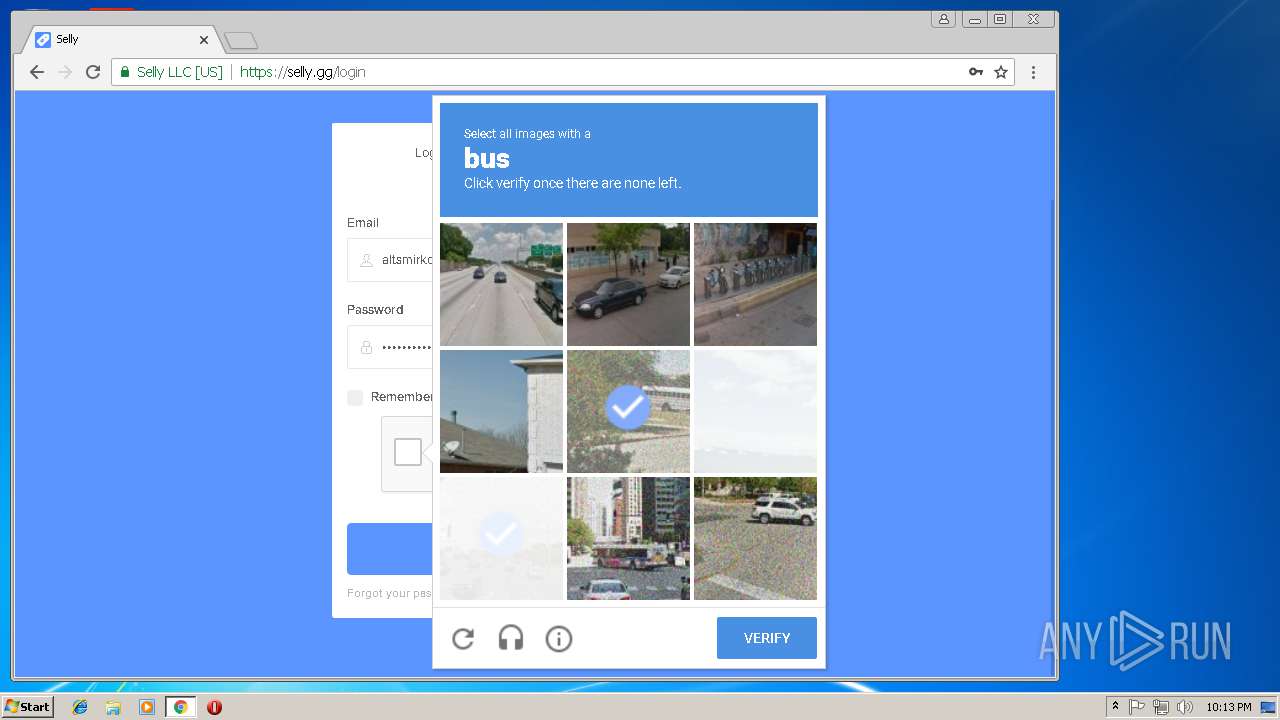
Task: Select the city street bus captcha image
Action: pos(628,538)
